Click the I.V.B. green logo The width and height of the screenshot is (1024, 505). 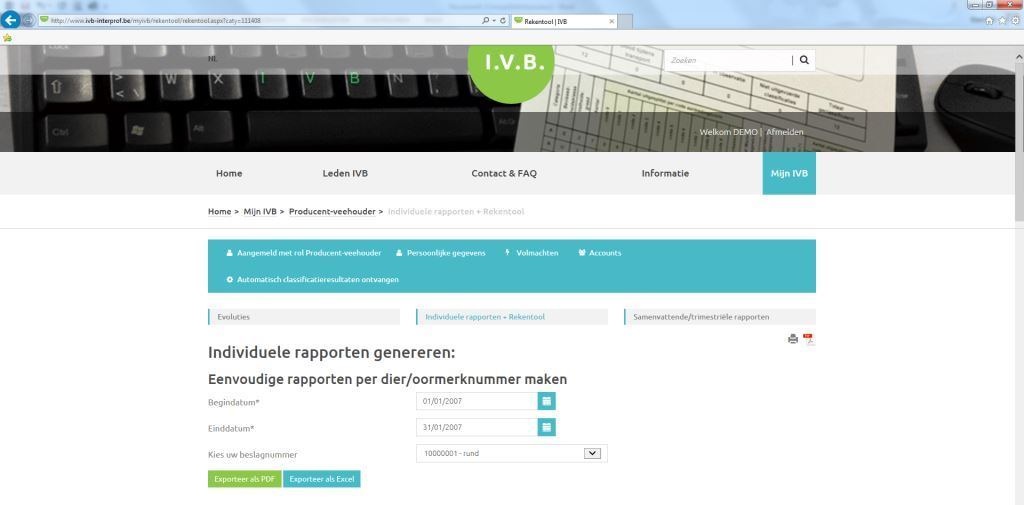[514, 64]
